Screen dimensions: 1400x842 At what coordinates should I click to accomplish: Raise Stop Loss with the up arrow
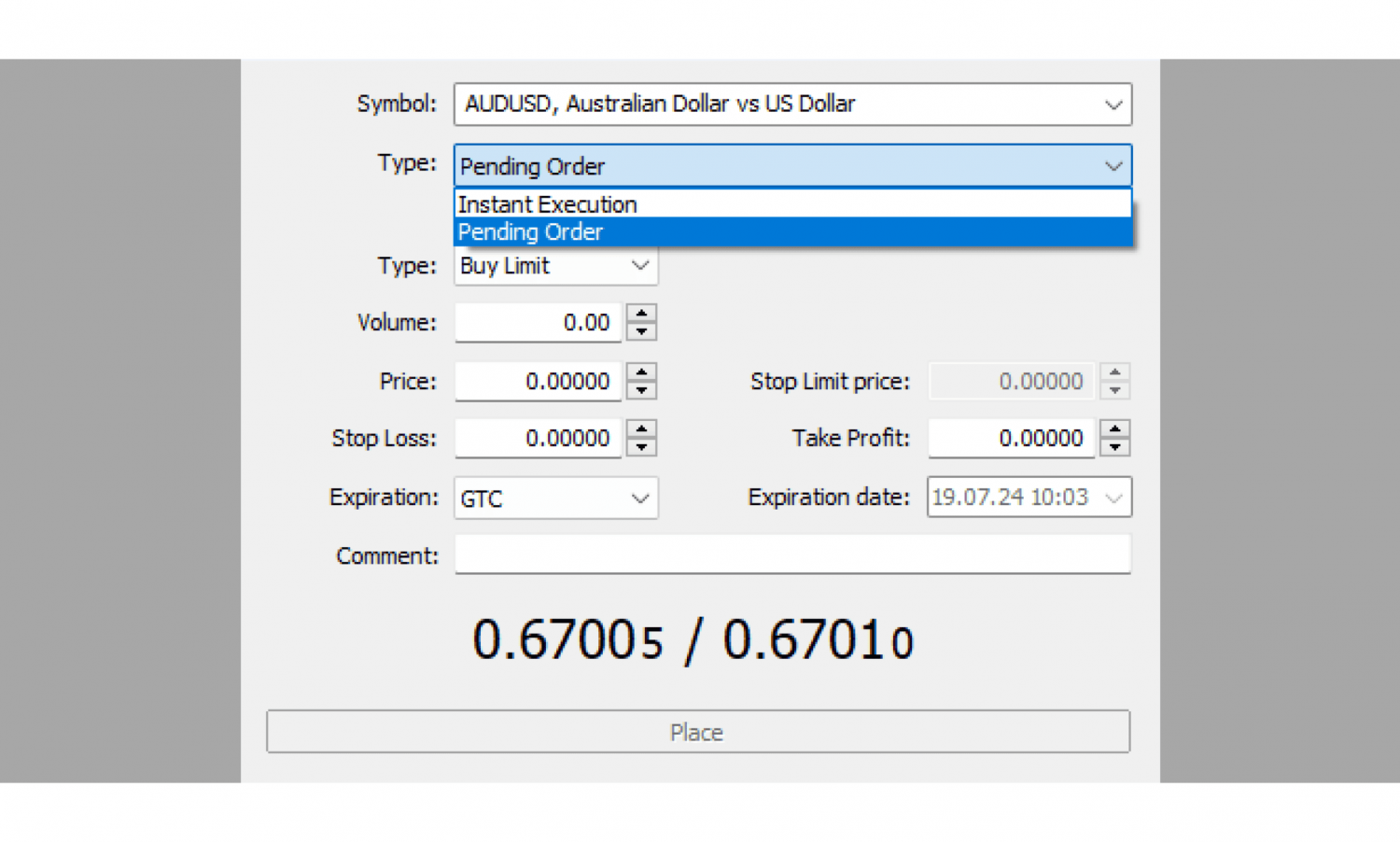pos(641,428)
